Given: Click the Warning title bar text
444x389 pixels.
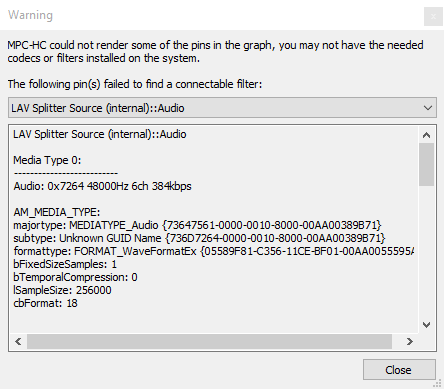Looking at the screenshot, I should point(30,15).
